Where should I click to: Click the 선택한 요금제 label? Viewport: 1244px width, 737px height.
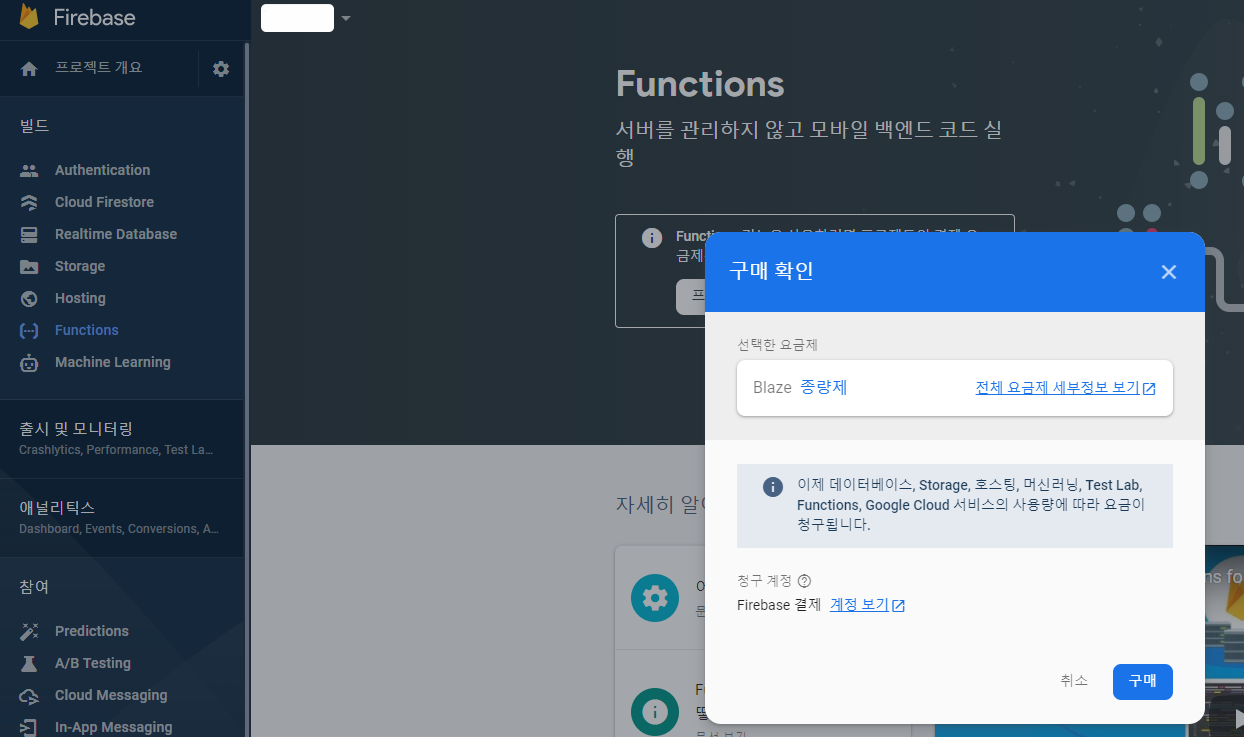tap(778, 345)
